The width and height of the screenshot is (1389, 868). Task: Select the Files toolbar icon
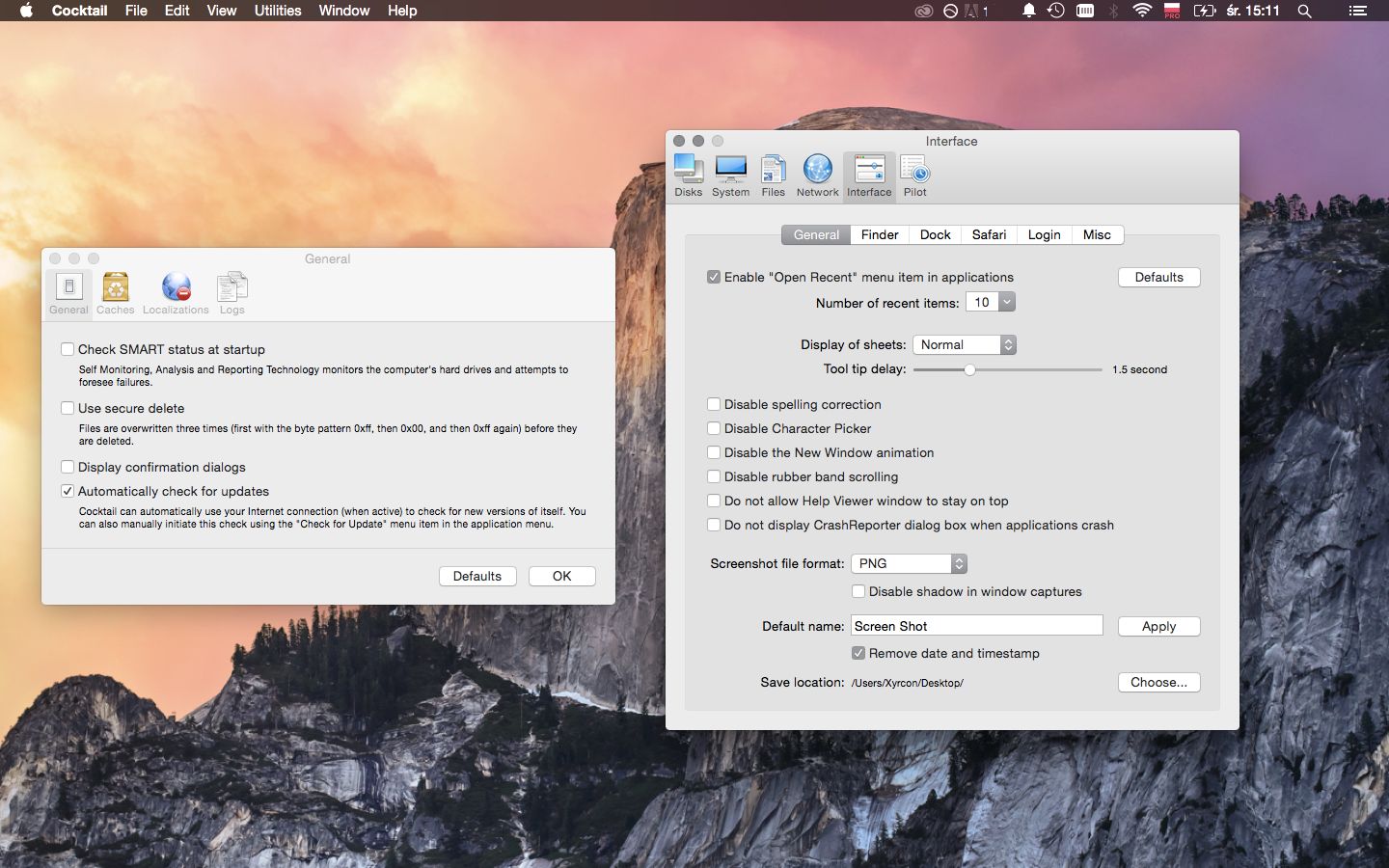[x=773, y=176]
